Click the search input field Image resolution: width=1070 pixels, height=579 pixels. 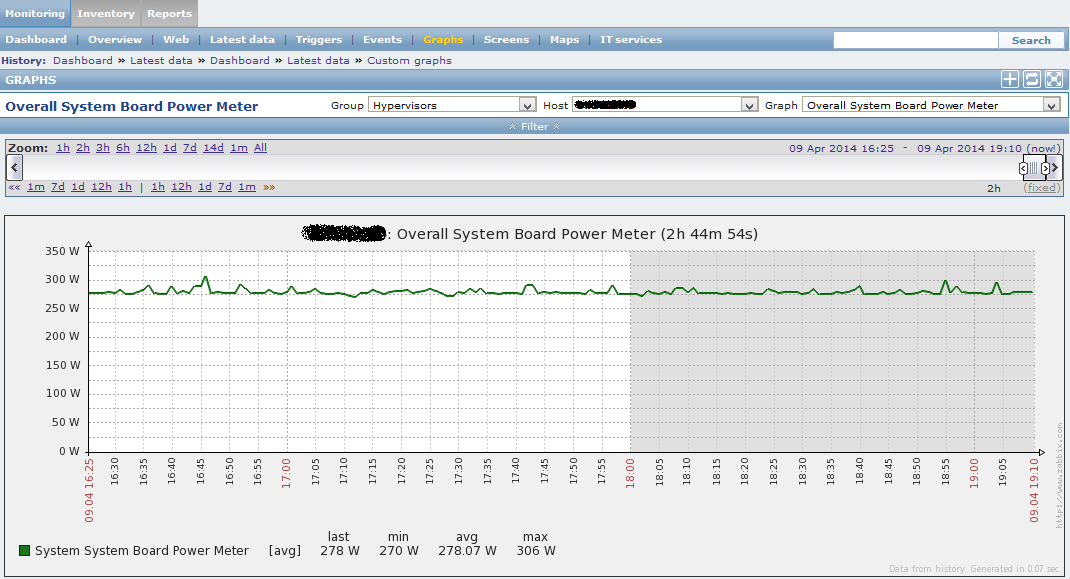click(916, 40)
